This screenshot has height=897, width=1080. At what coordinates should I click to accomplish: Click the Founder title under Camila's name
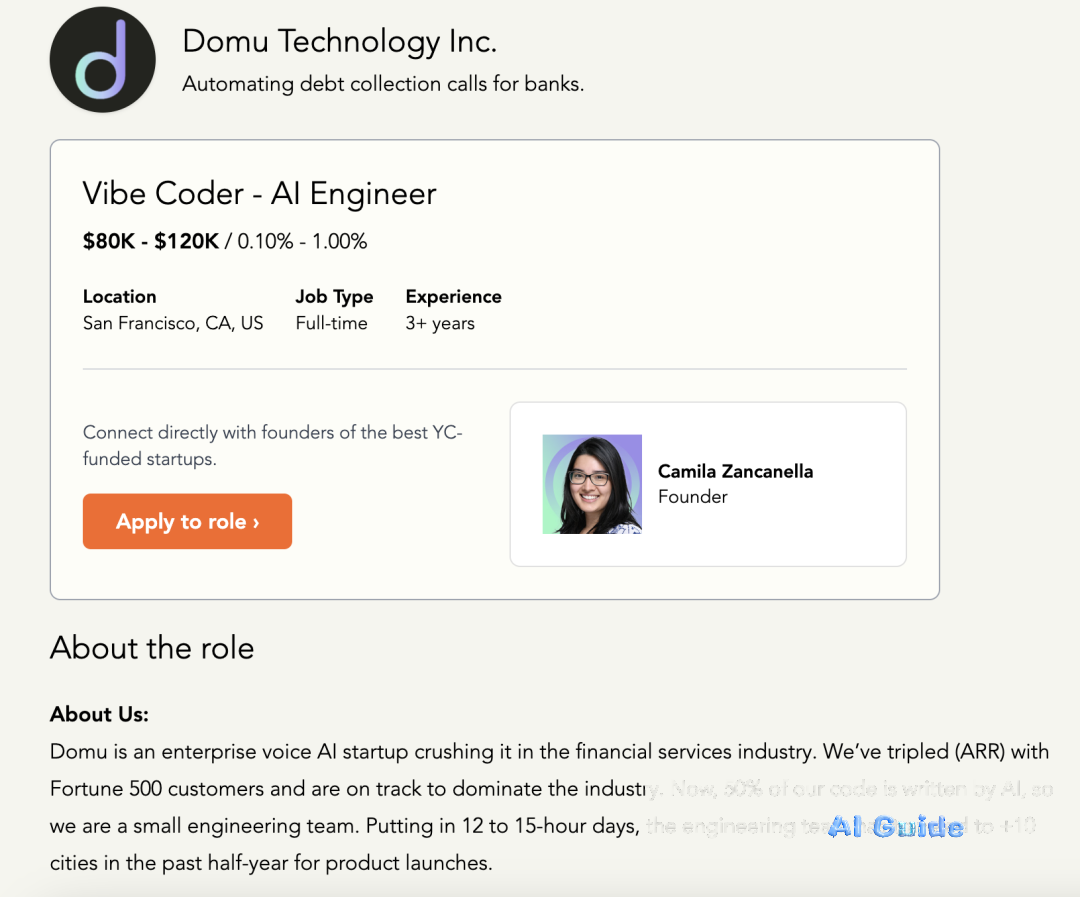(x=692, y=497)
